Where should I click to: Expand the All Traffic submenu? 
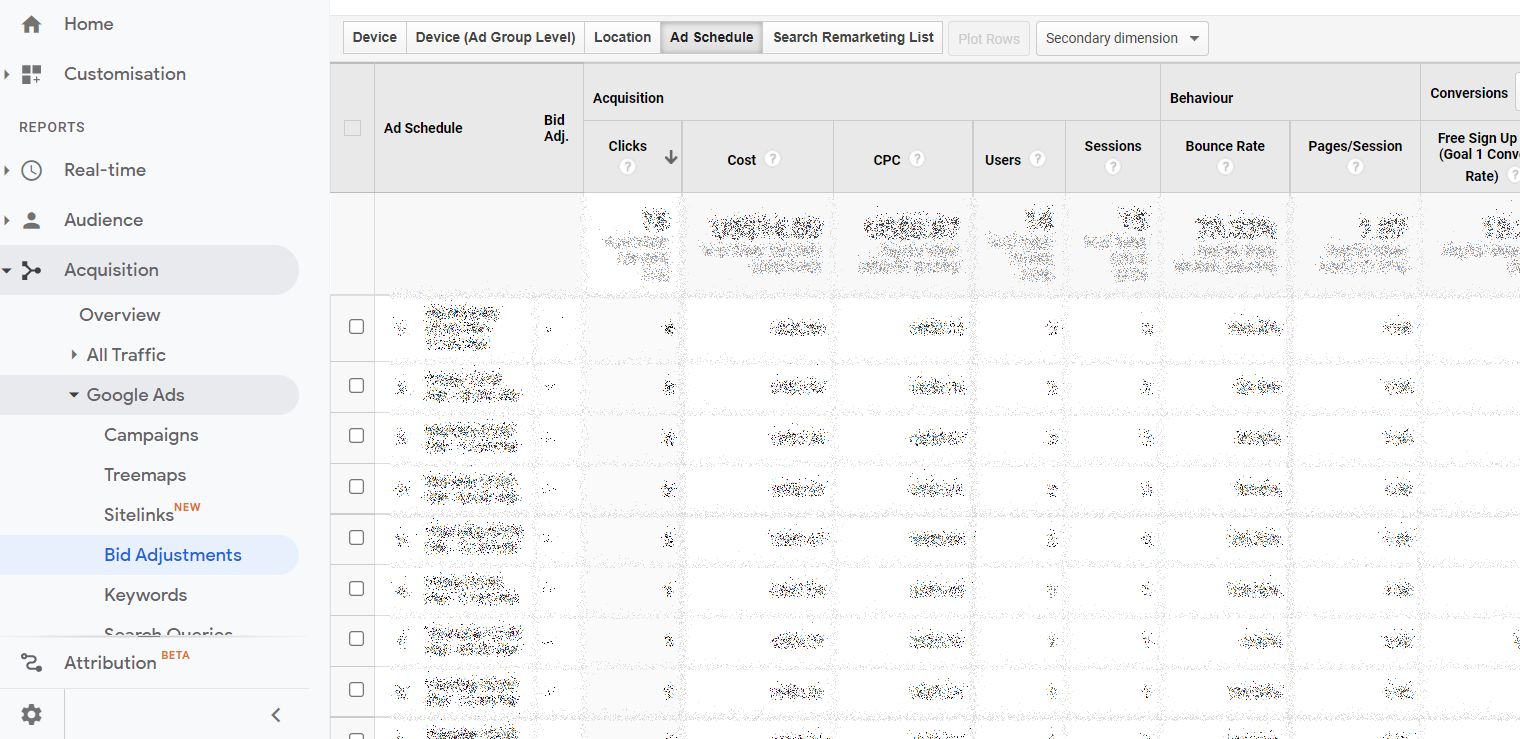(x=72, y=354)
